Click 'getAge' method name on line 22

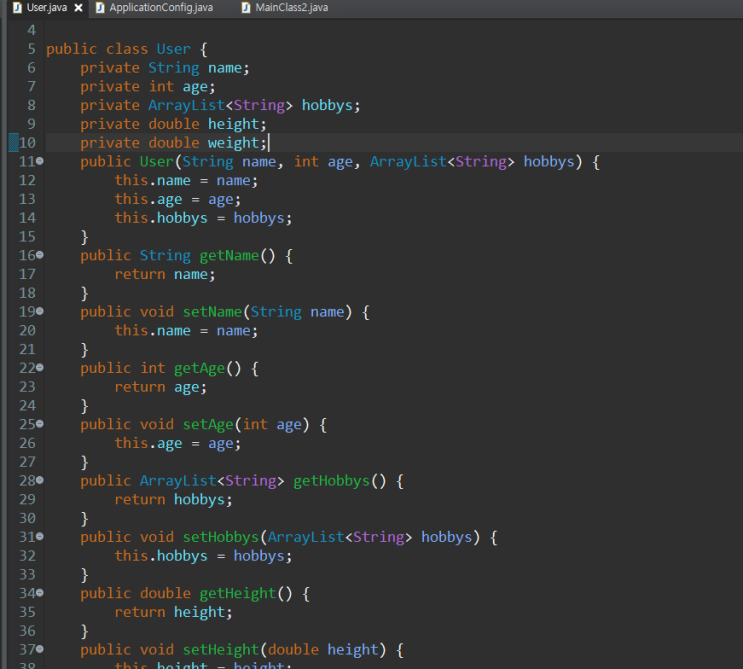tap(199, 368)
